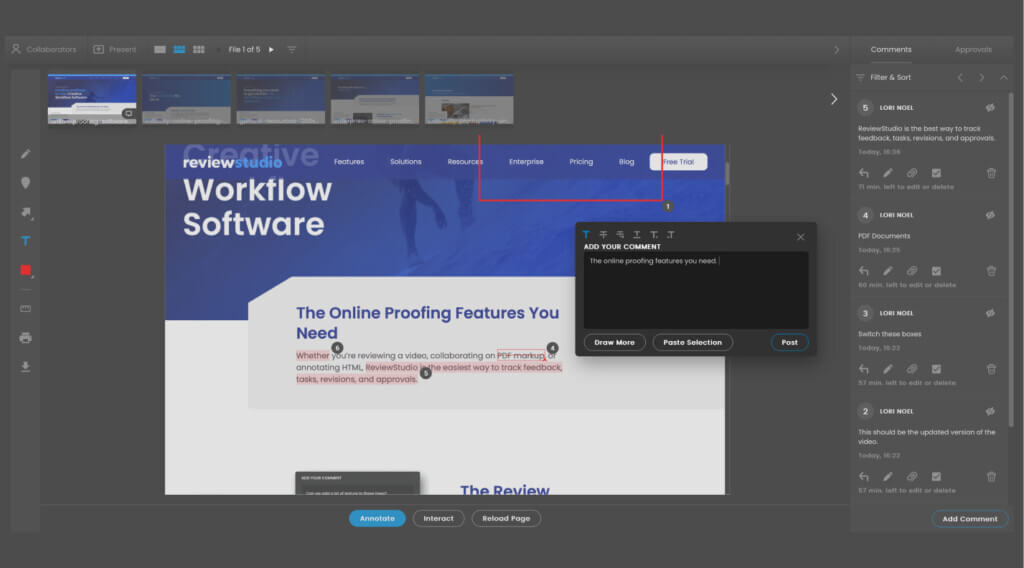Viewport: 1024px width, 568px height.
Task: Select the blue text T tool in left toolbar
Action: 25,241
